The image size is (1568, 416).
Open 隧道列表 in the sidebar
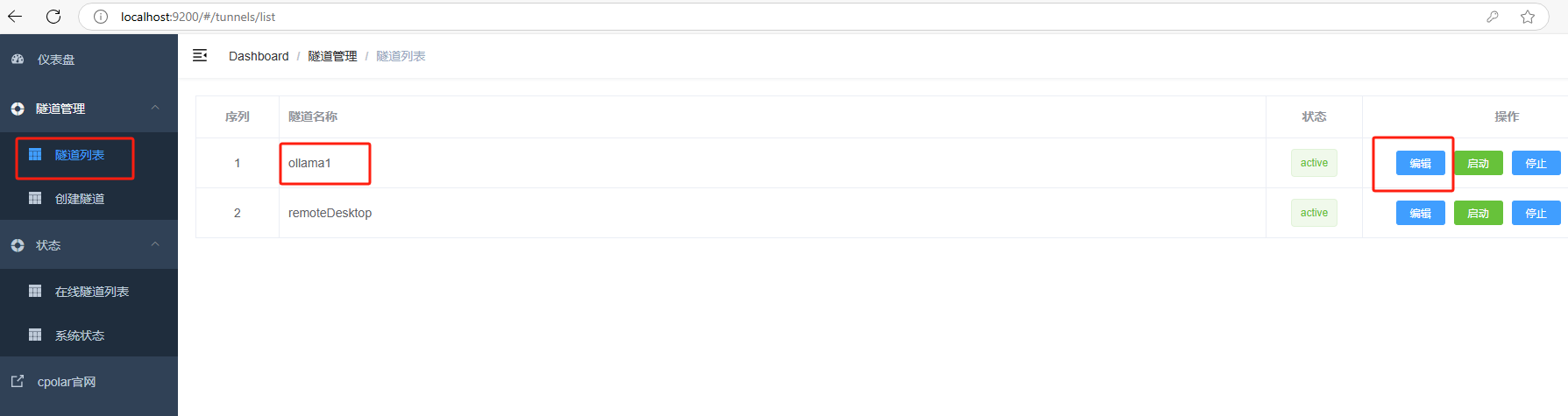coord(79,155)
